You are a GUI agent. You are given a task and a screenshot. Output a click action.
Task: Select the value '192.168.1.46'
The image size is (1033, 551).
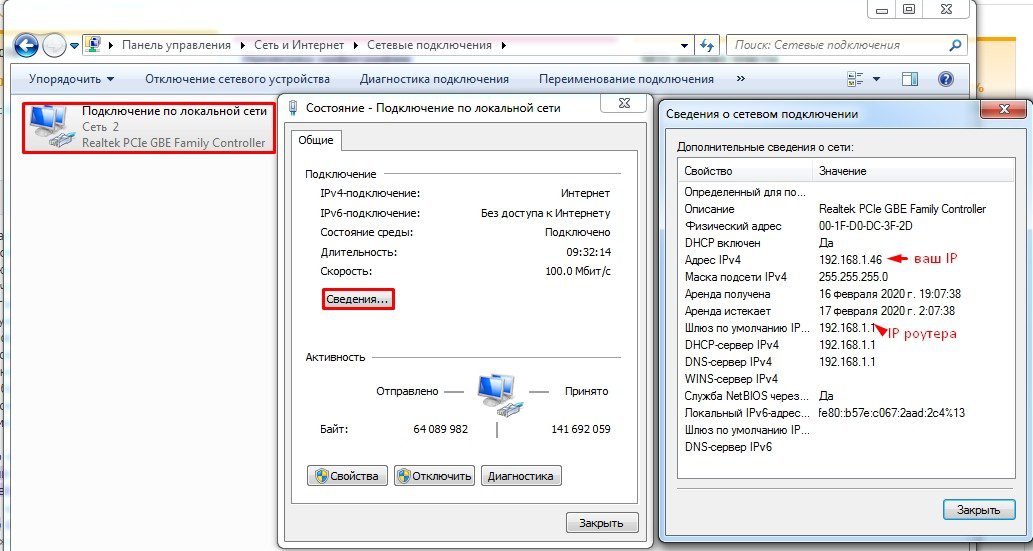pyautogui.click(x=850, y=260)
